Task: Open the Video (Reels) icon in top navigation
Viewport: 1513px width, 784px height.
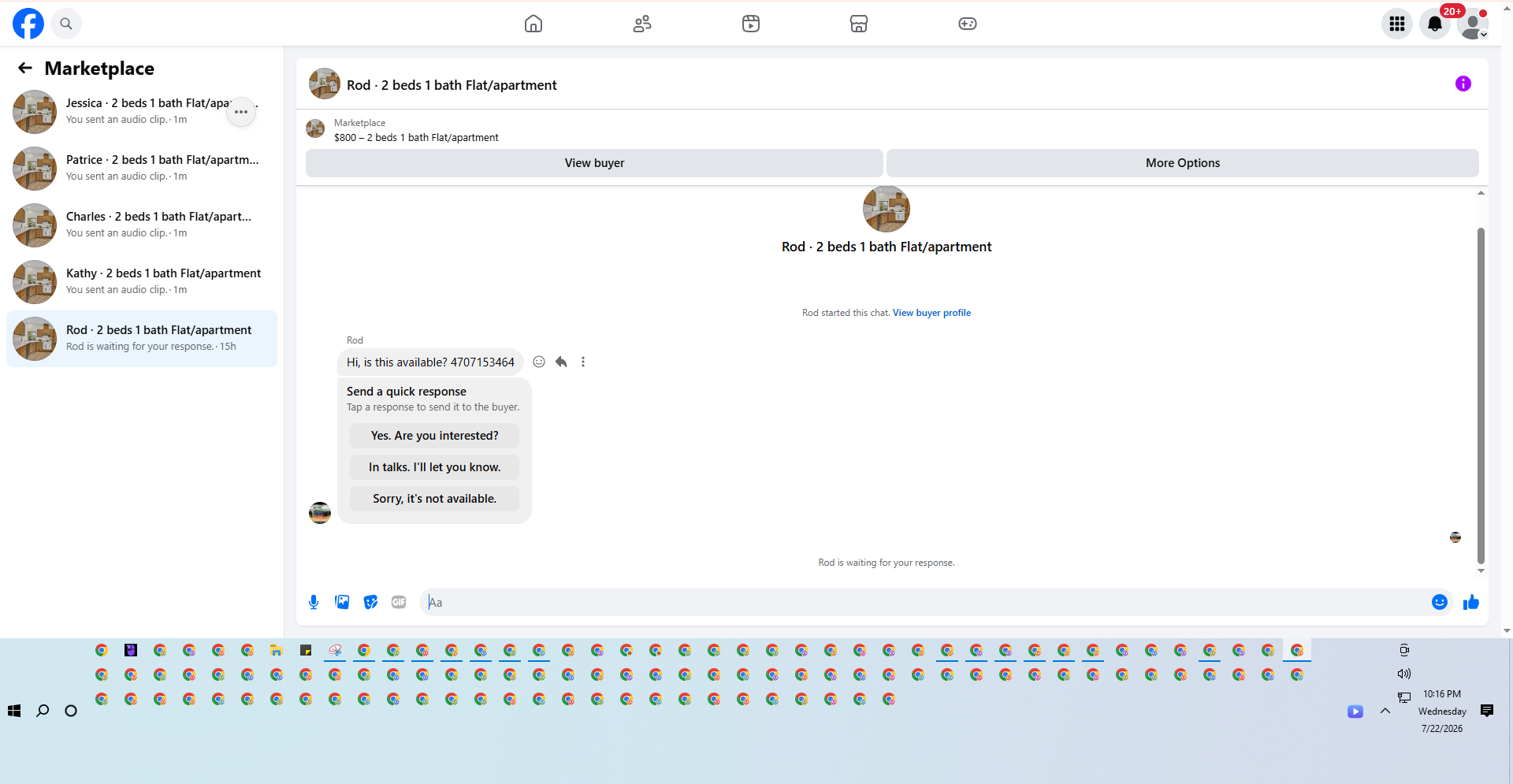Action: (751, 24)
